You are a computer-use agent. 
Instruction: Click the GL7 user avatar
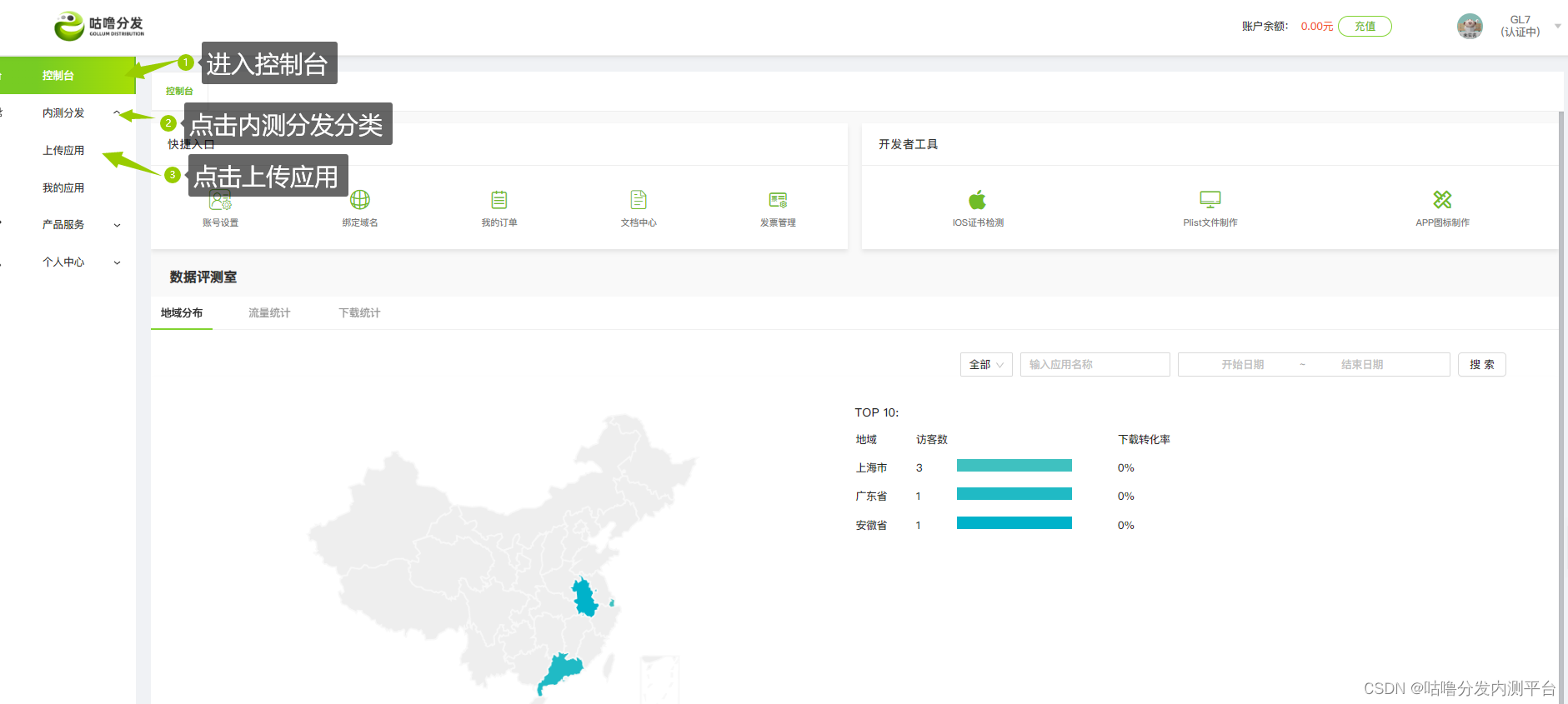tap(1470, 26)
